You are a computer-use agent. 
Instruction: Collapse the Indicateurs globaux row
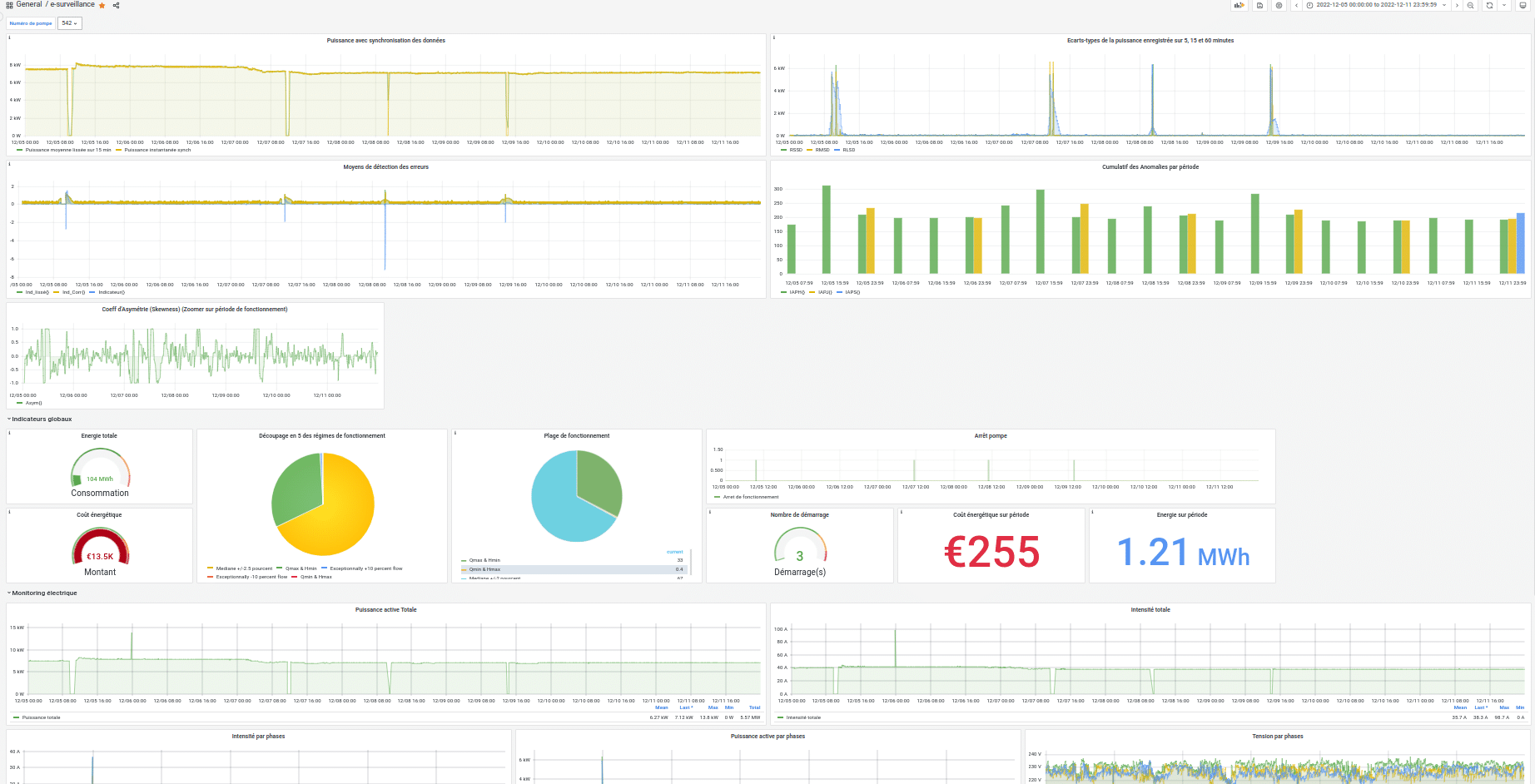(x=40, y=419)
